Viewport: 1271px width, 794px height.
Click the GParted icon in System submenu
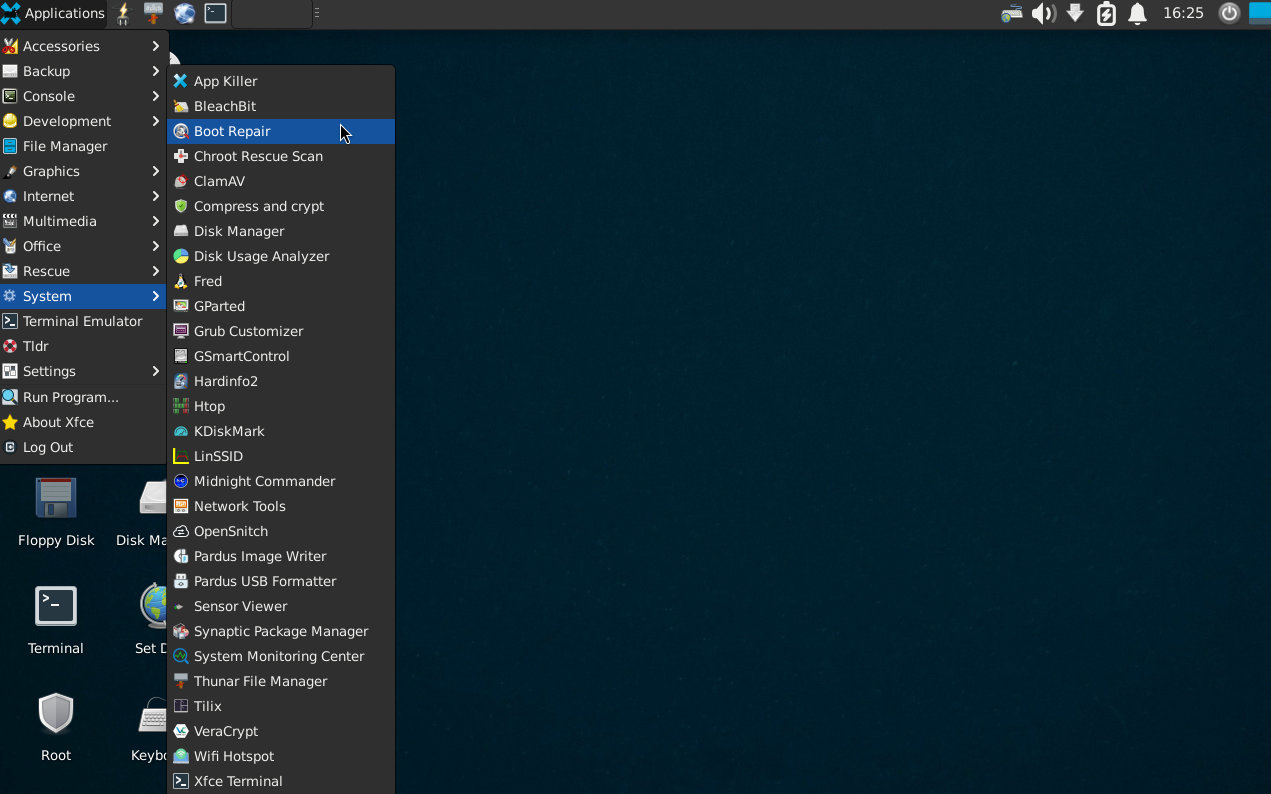pyautogui.click(x=181, y=306)
